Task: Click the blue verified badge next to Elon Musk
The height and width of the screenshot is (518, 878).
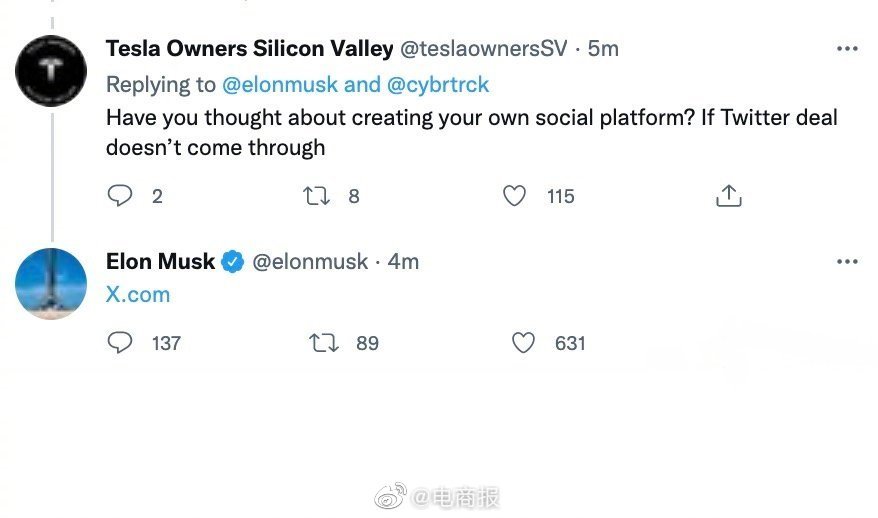Action: (x=232, y=262)
